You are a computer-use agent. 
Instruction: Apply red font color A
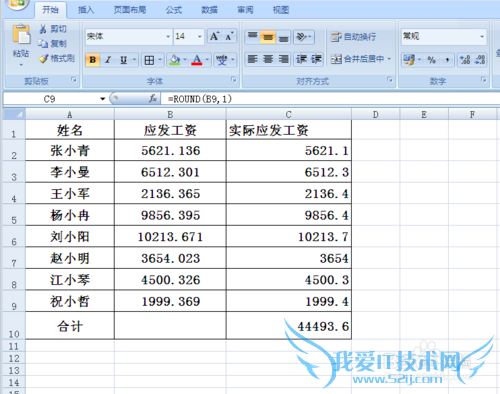pyautogui.click(x=197, y=60)
